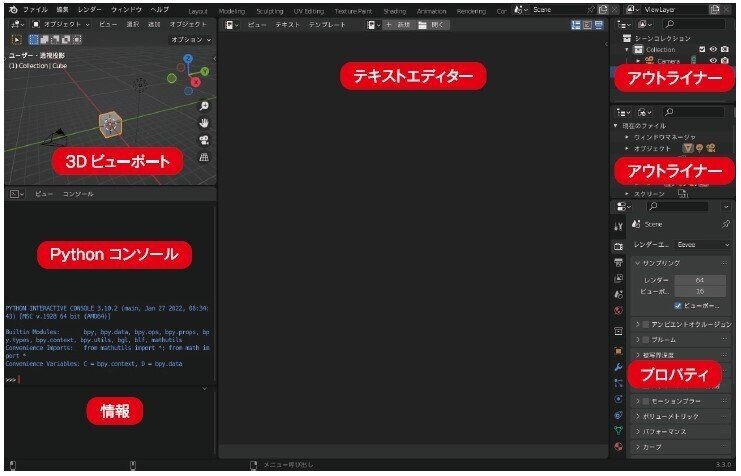The image size is (741, 476).
Task: Enable the ブルーム checkbox
Action: [x=646, y=340]
